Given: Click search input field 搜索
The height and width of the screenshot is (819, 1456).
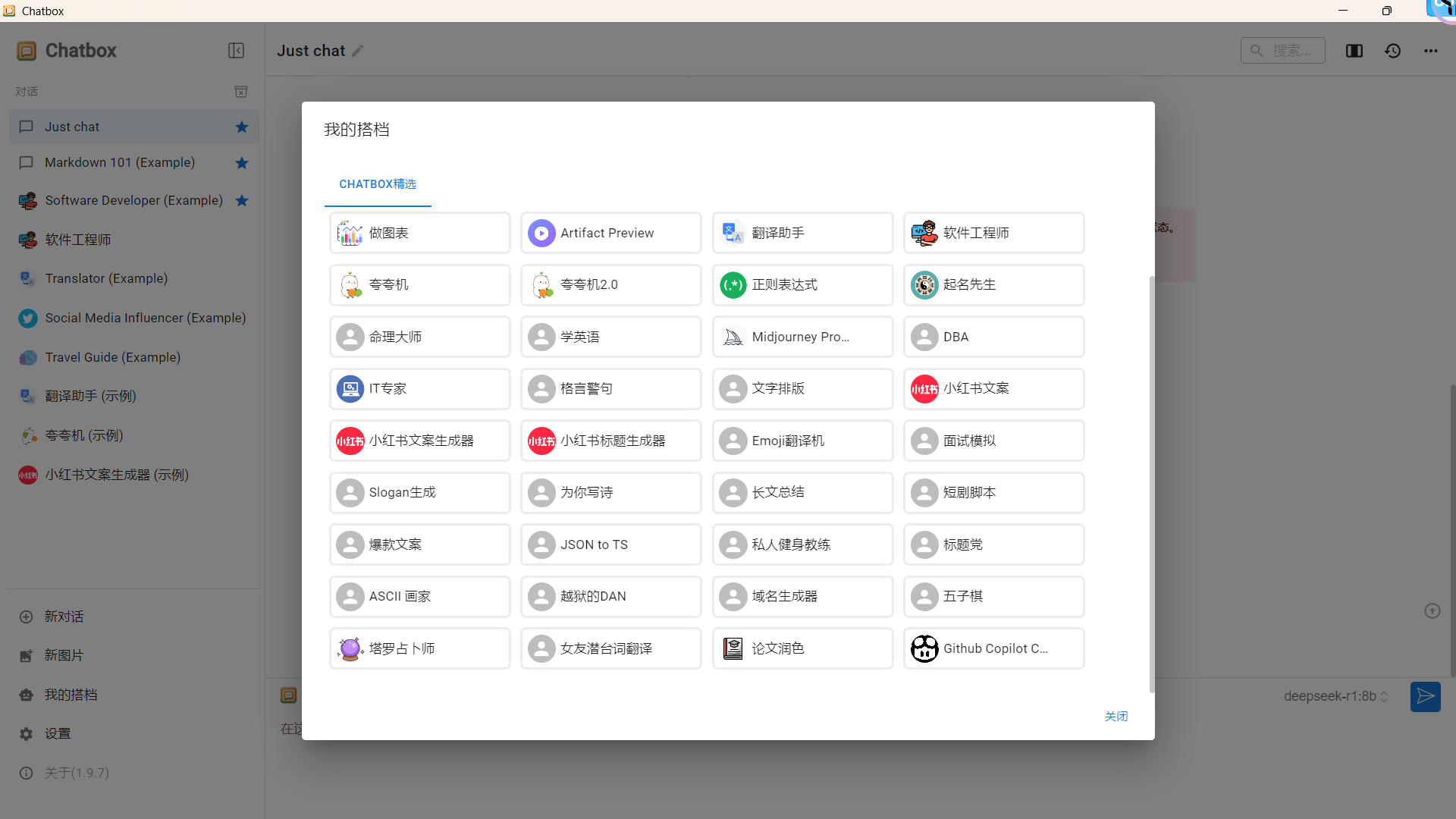Looking at the screenshot, I should click(1285, 51).
